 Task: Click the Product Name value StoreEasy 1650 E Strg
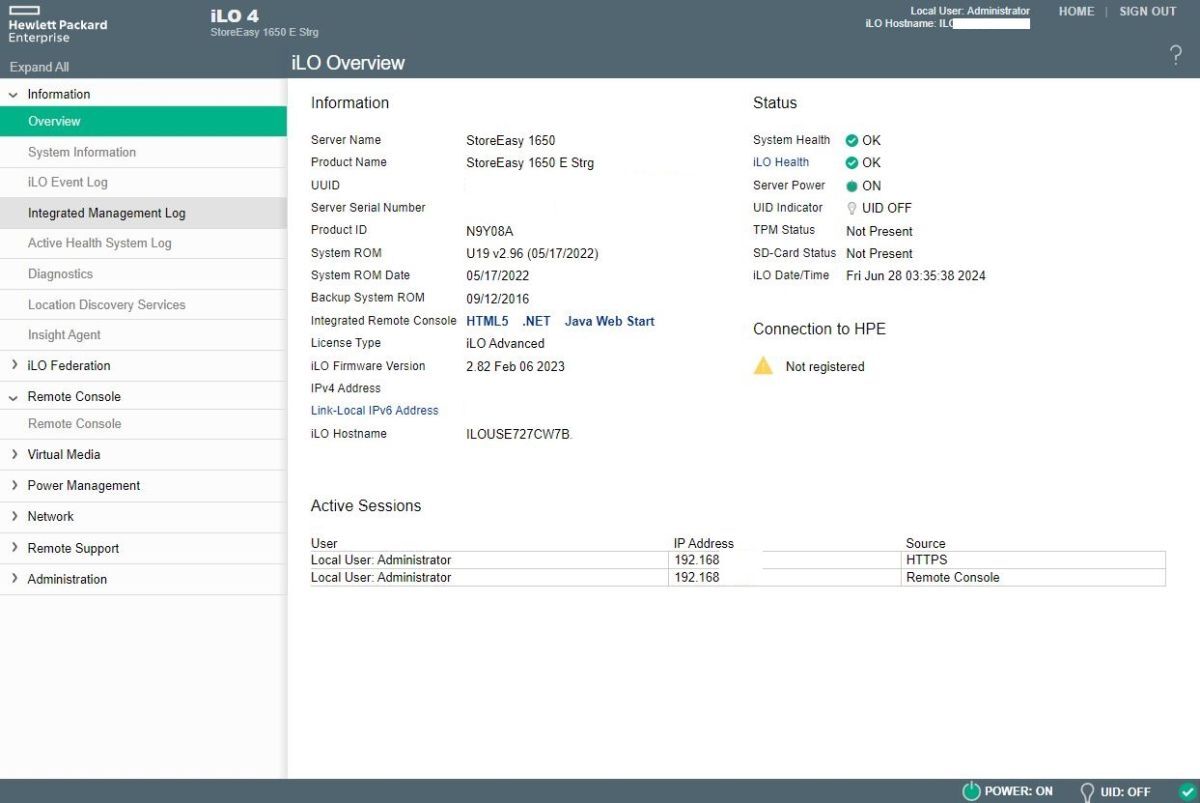530,163
